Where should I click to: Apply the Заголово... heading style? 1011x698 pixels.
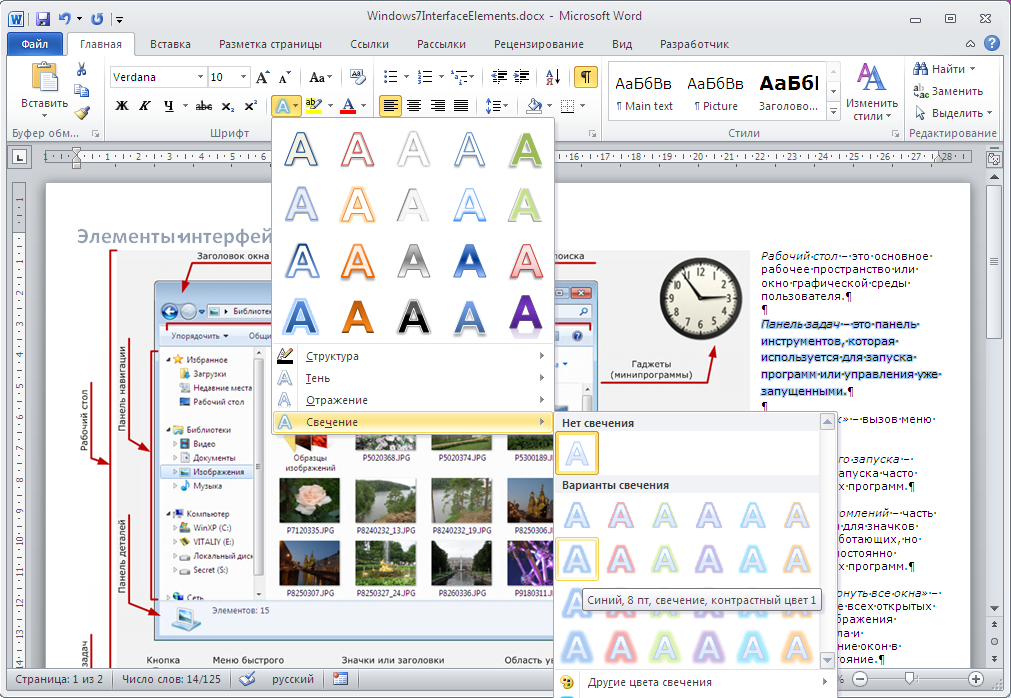tap(789, 92)
